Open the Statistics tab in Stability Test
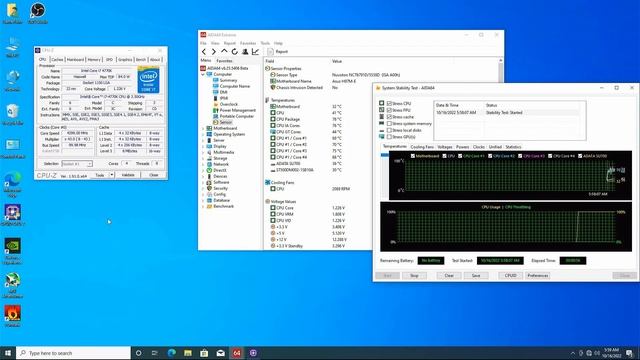 [x=513, y=147]
